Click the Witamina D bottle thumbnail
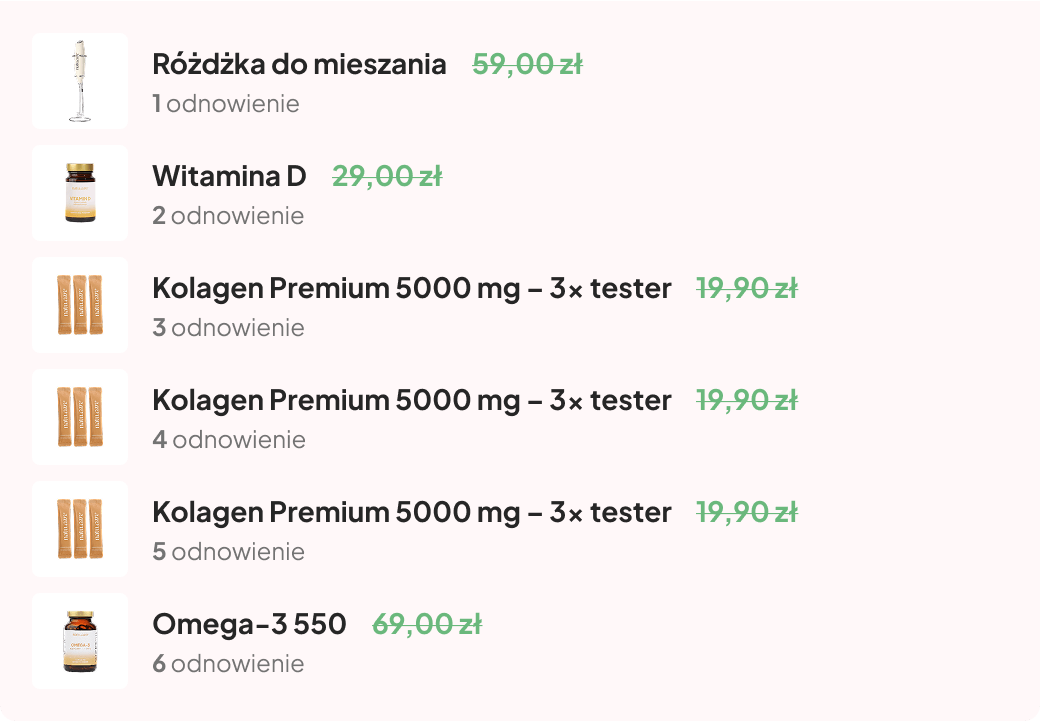Viewport: 1040px width, 721px height. 80,193
